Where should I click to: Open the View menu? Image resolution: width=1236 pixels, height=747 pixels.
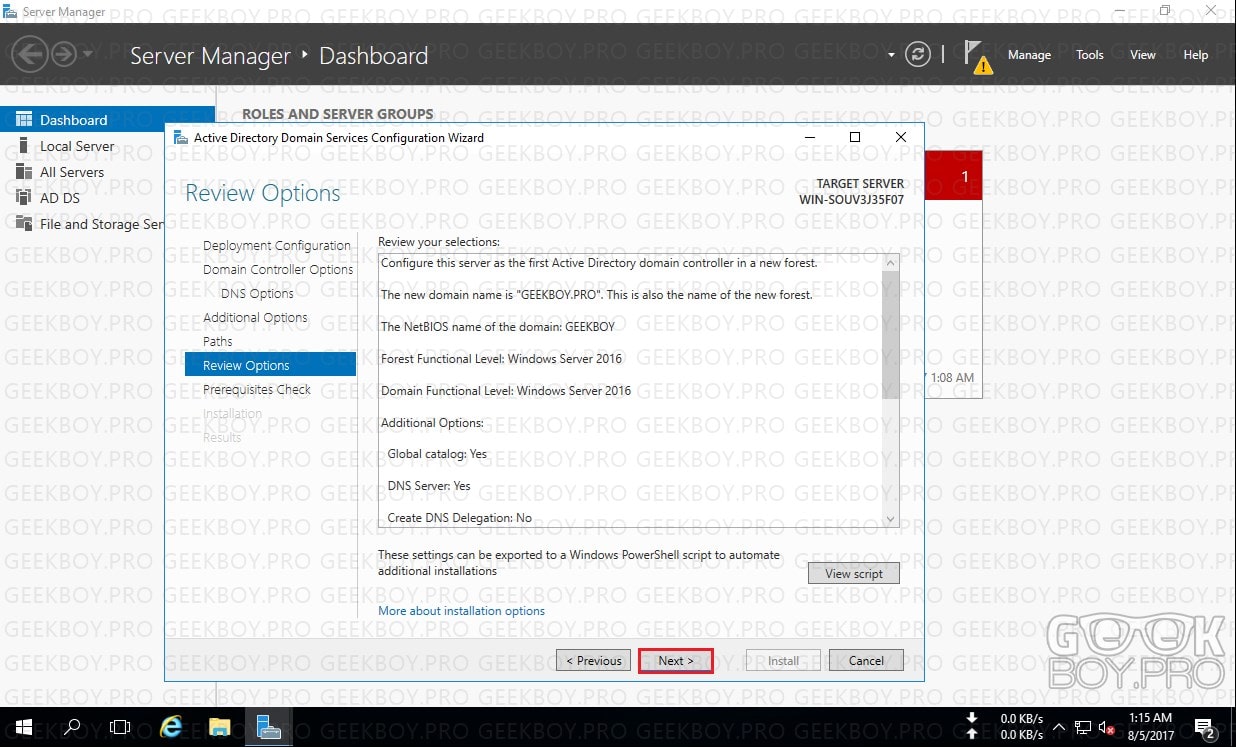1143,55
